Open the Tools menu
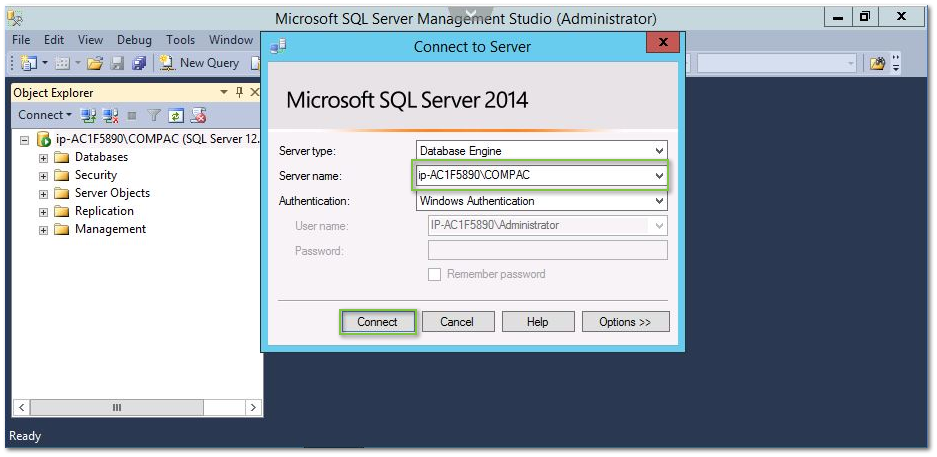937x457 pixels. 181,40
